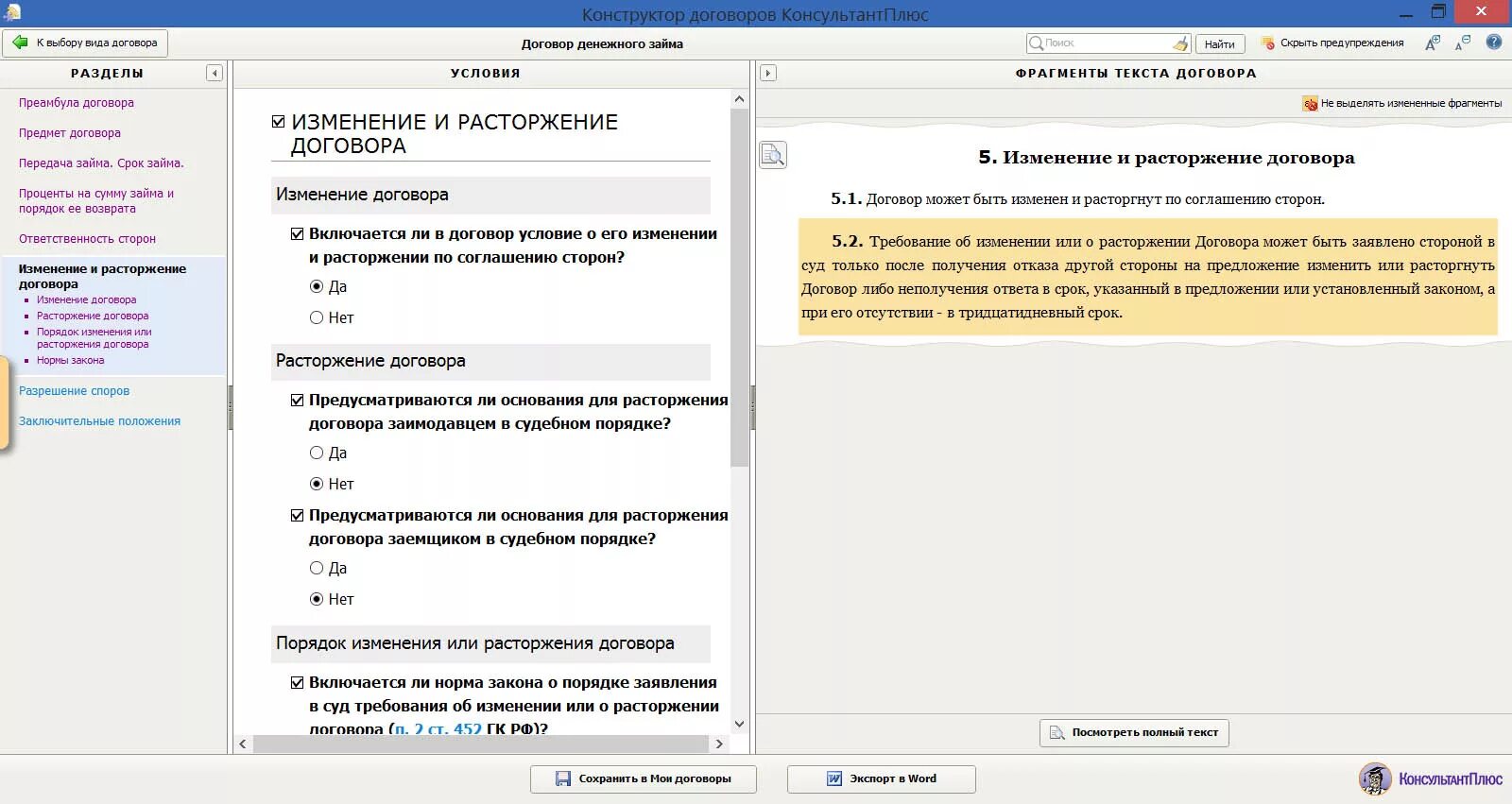Select 'Да' for borrower termination grounds

click(x=317, y=568)
